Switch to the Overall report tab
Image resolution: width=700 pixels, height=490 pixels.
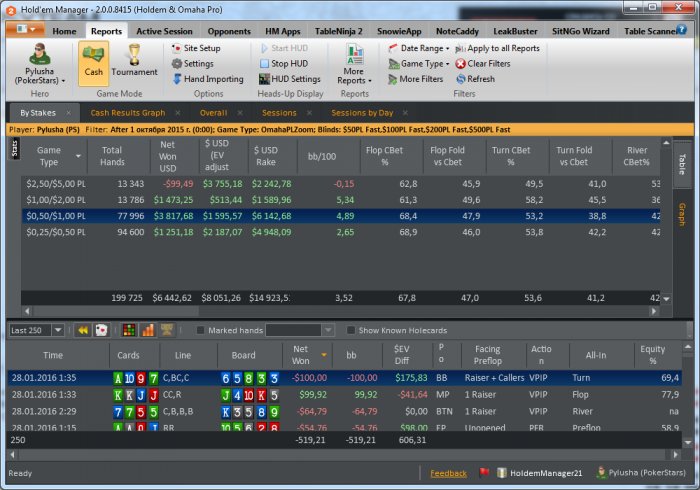point(213,113)
